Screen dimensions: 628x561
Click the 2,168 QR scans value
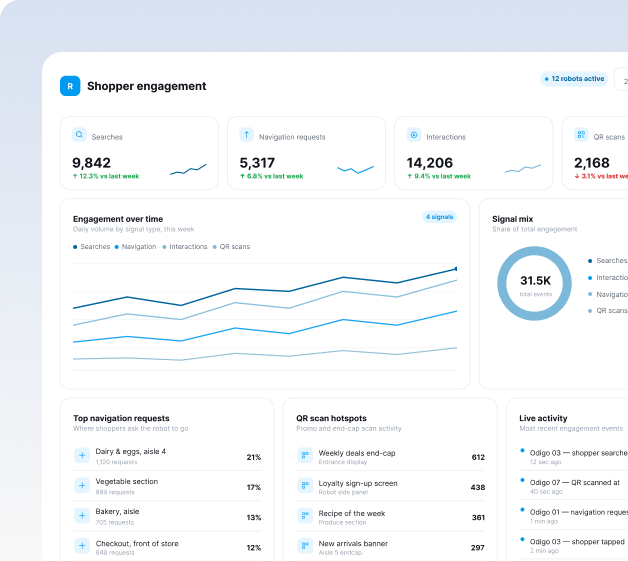592,163
